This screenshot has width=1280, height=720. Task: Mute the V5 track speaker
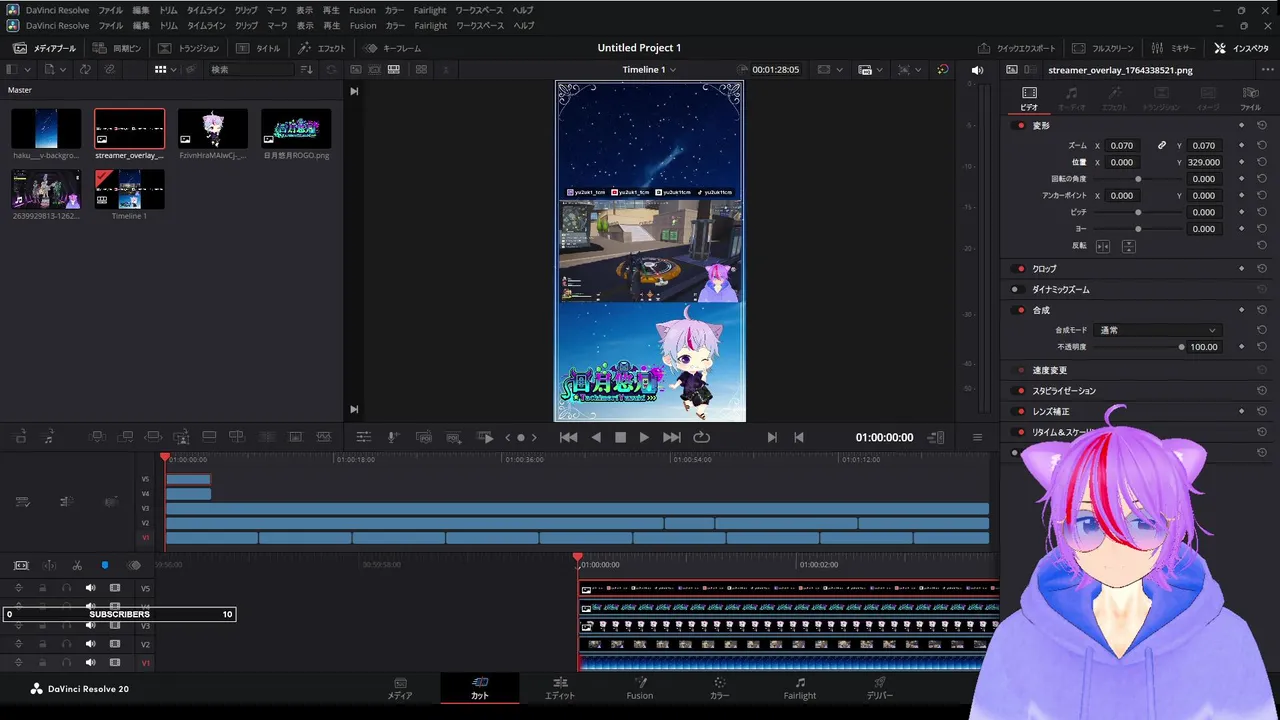coord(90,588)
